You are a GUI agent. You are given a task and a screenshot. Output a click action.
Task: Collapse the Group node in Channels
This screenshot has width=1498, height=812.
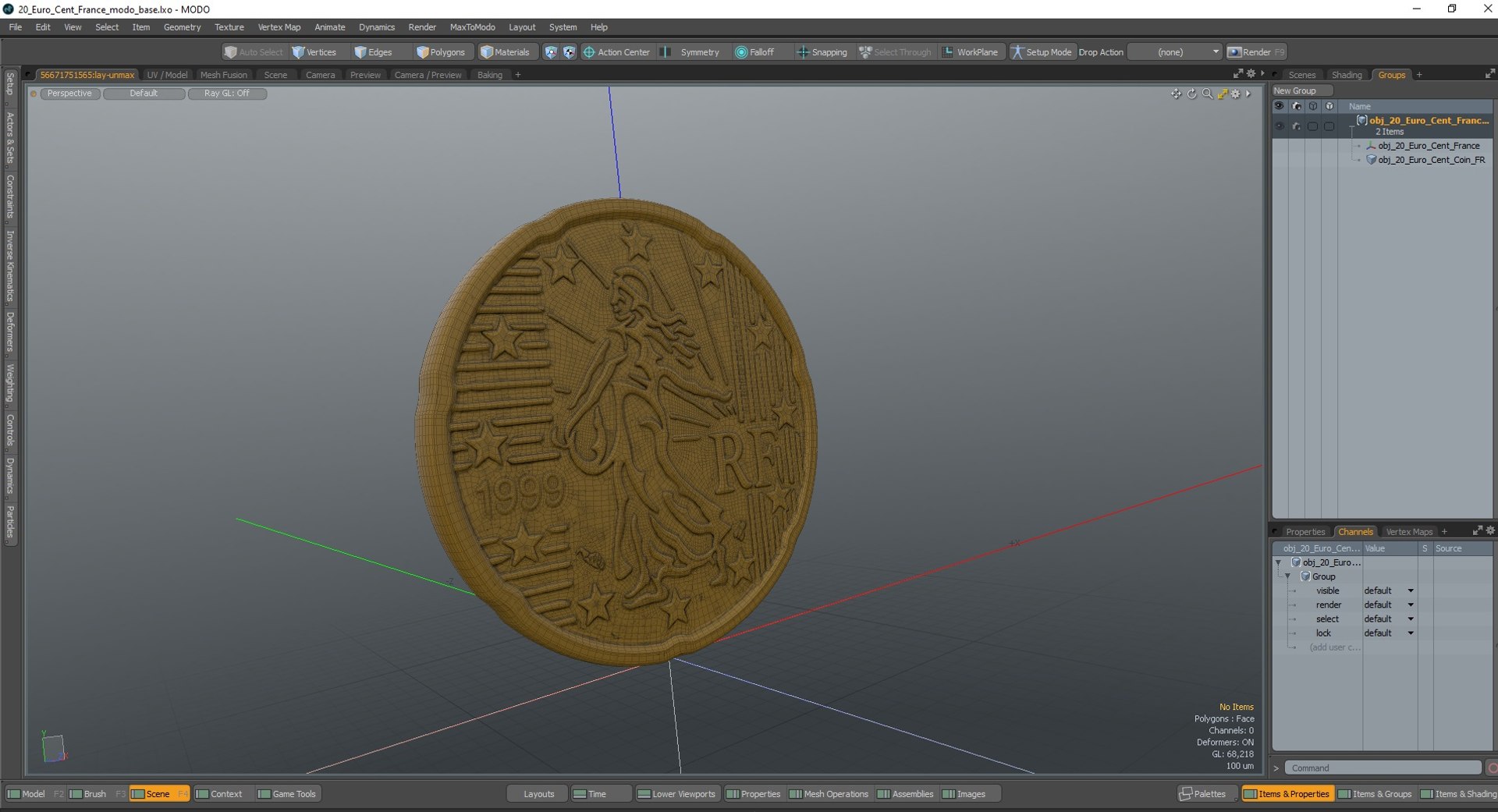tap(1287, 576)
